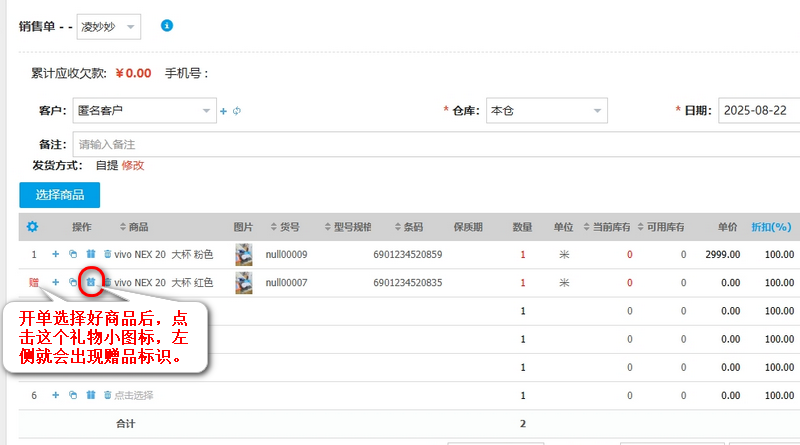Sort by 条码 column arrows
The height and width of the screenshot is (445, 800).
[397, 227]
